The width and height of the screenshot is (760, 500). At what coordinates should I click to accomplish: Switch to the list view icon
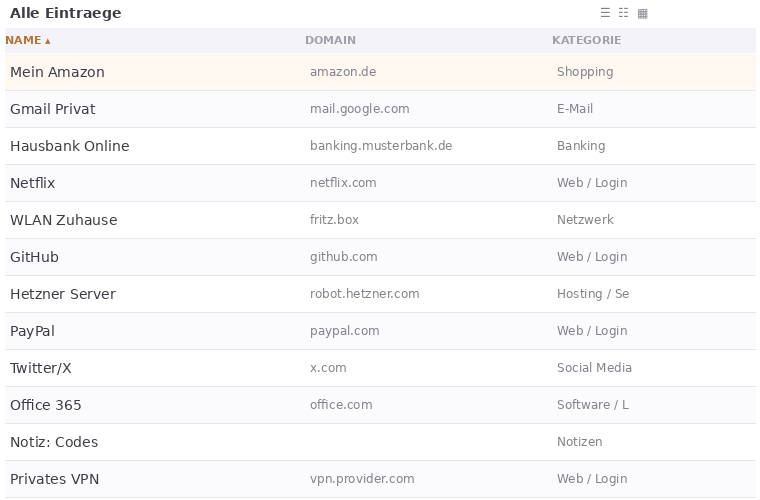pos(605,13)
